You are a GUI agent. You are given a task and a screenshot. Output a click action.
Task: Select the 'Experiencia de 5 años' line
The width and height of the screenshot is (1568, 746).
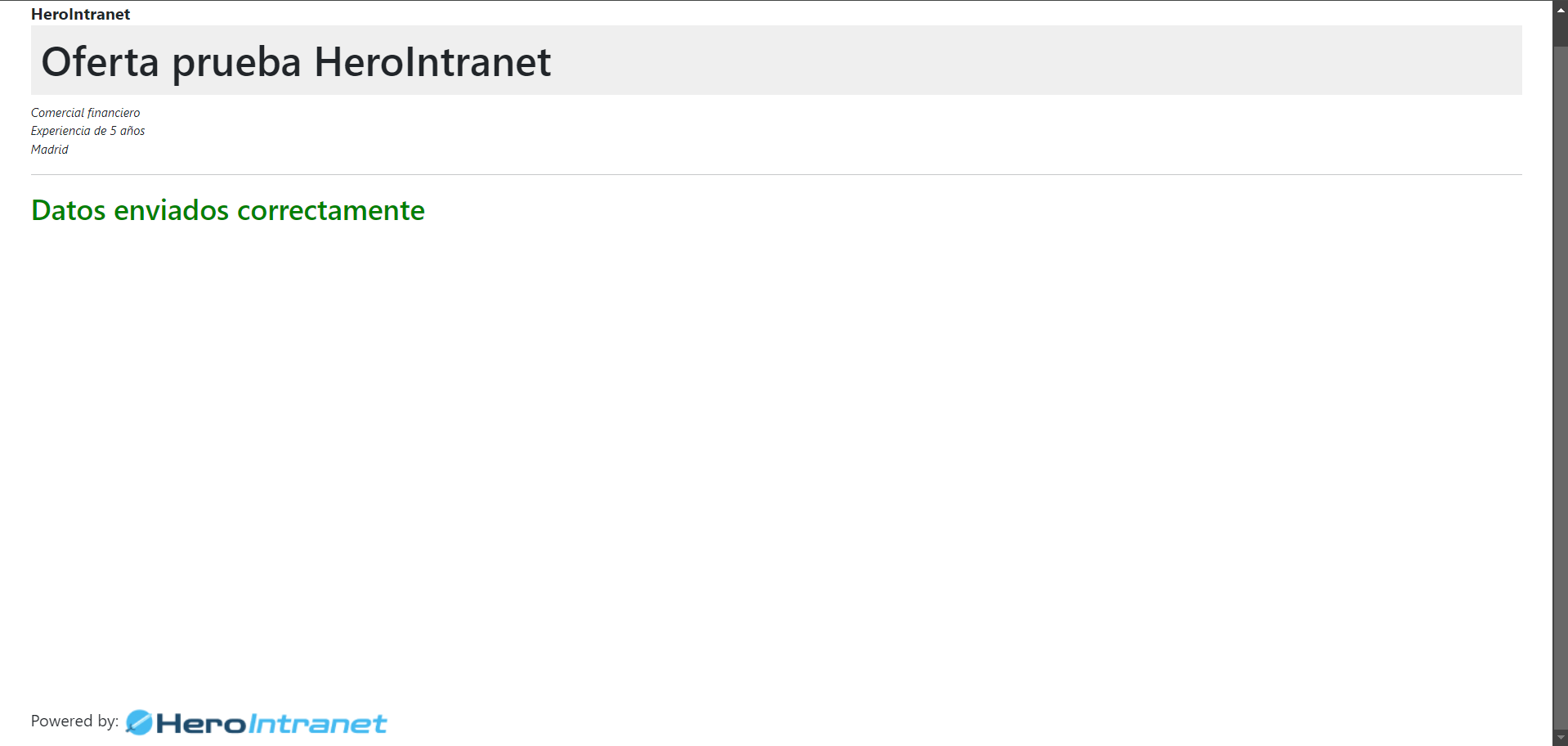(88, 131)
